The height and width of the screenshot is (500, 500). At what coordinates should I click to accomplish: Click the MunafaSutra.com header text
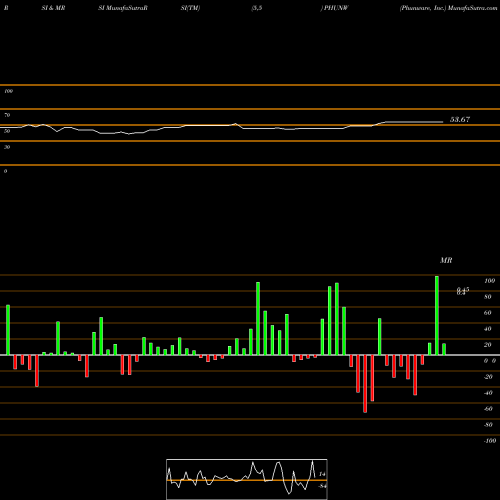click(x=473, y=8)
